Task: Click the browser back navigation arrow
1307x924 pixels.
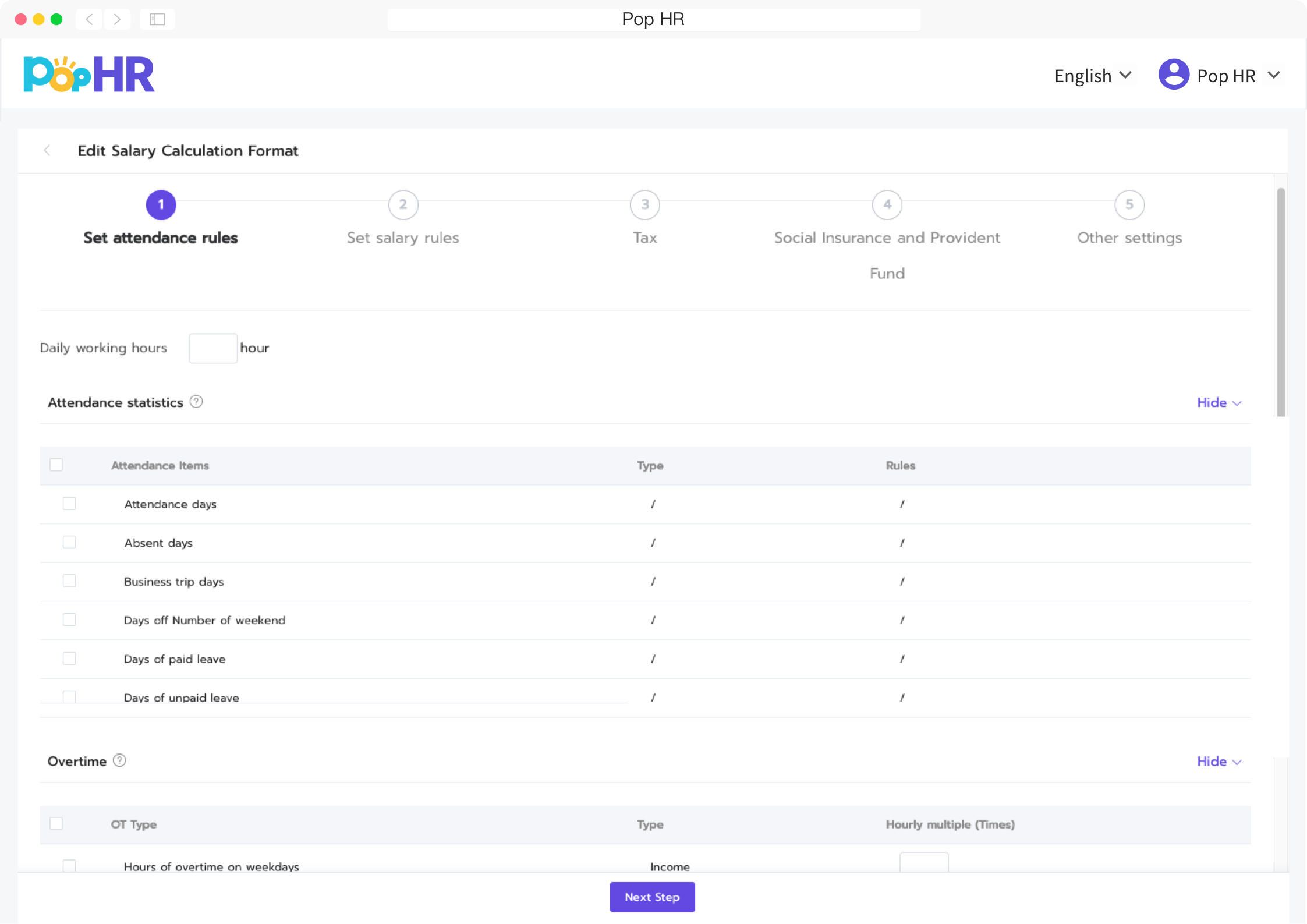Action: [x=89, y=19]
